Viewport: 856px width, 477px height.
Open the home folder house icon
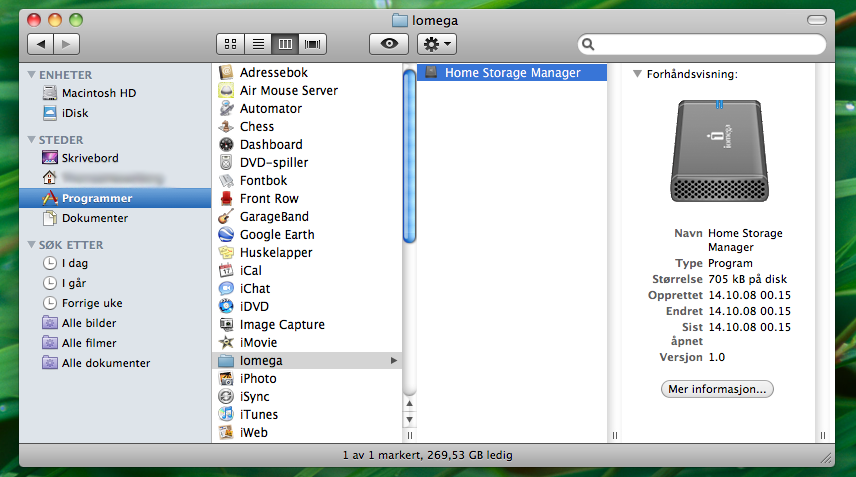click(50, 178)
